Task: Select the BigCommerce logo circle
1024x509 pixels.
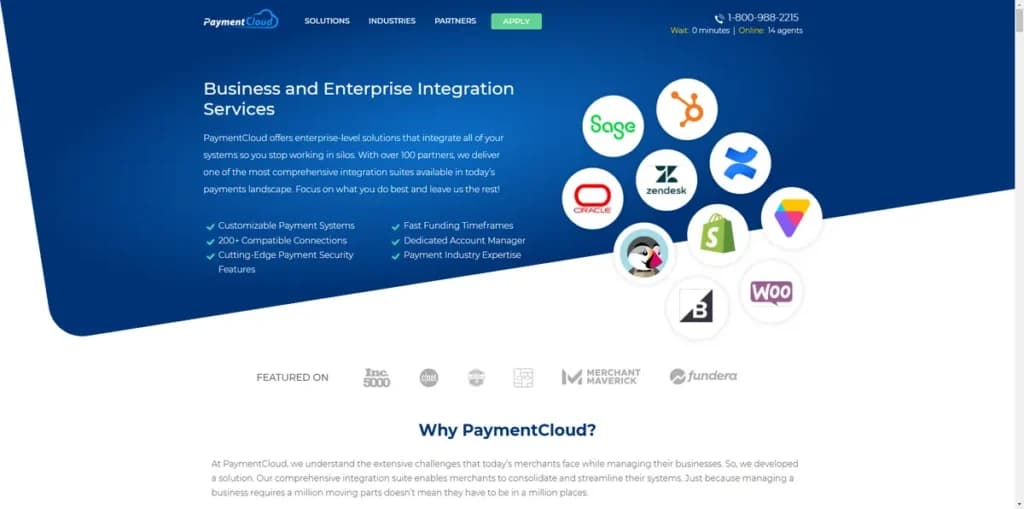Action: coord(696,306)
